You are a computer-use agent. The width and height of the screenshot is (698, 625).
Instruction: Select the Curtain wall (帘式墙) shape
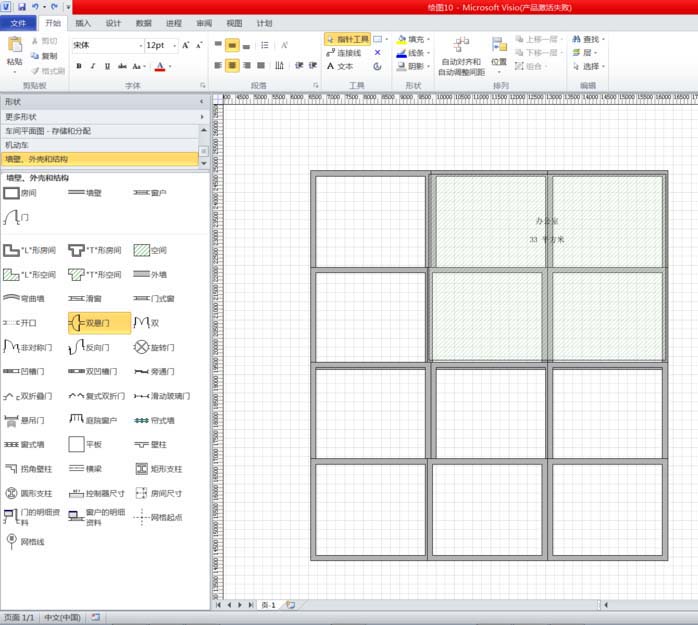[154, 420]
